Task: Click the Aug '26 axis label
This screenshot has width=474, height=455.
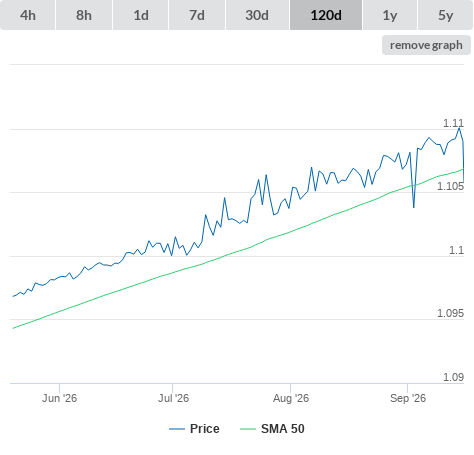Action: (291, 398)
